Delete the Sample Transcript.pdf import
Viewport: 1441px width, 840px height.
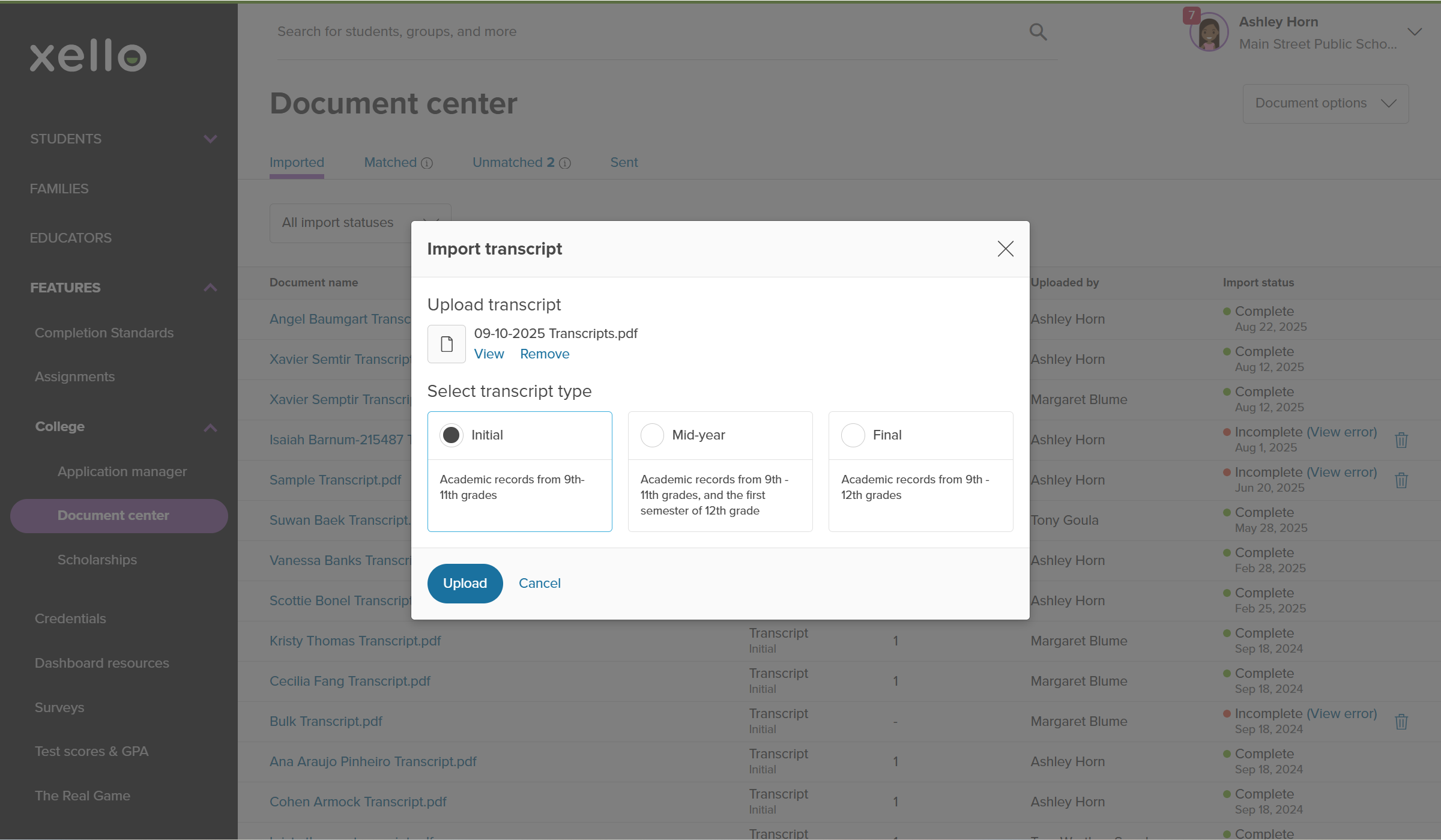1401,480
